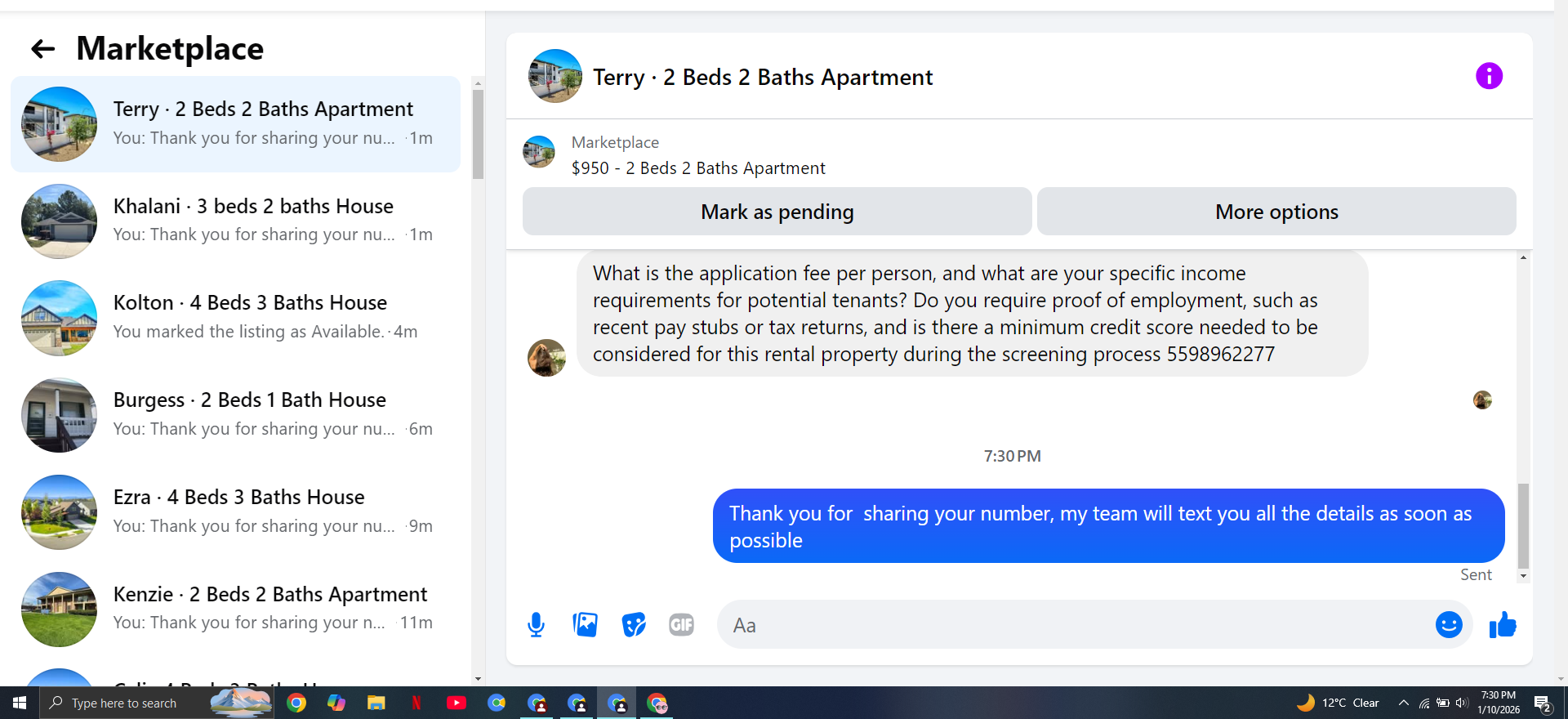Open Khalani 3 beds 2 baths conversation
The width and height of the screenshot is (1568, 719).
click(235, 221)
